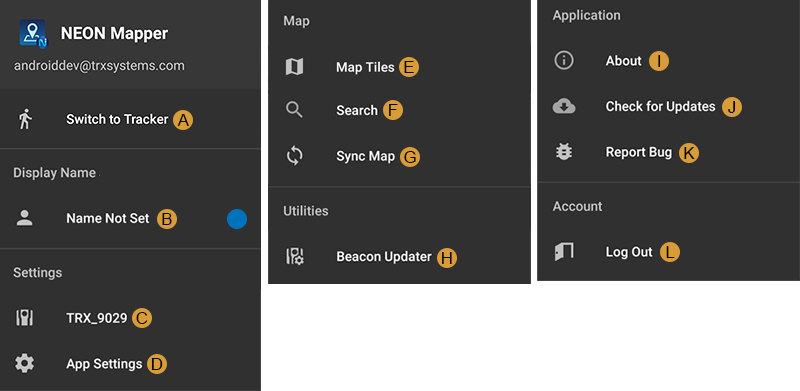Click the person icon beside Name Not Set
The height and width of the screenshot is (391, 800).
click(x=24, y=218)
